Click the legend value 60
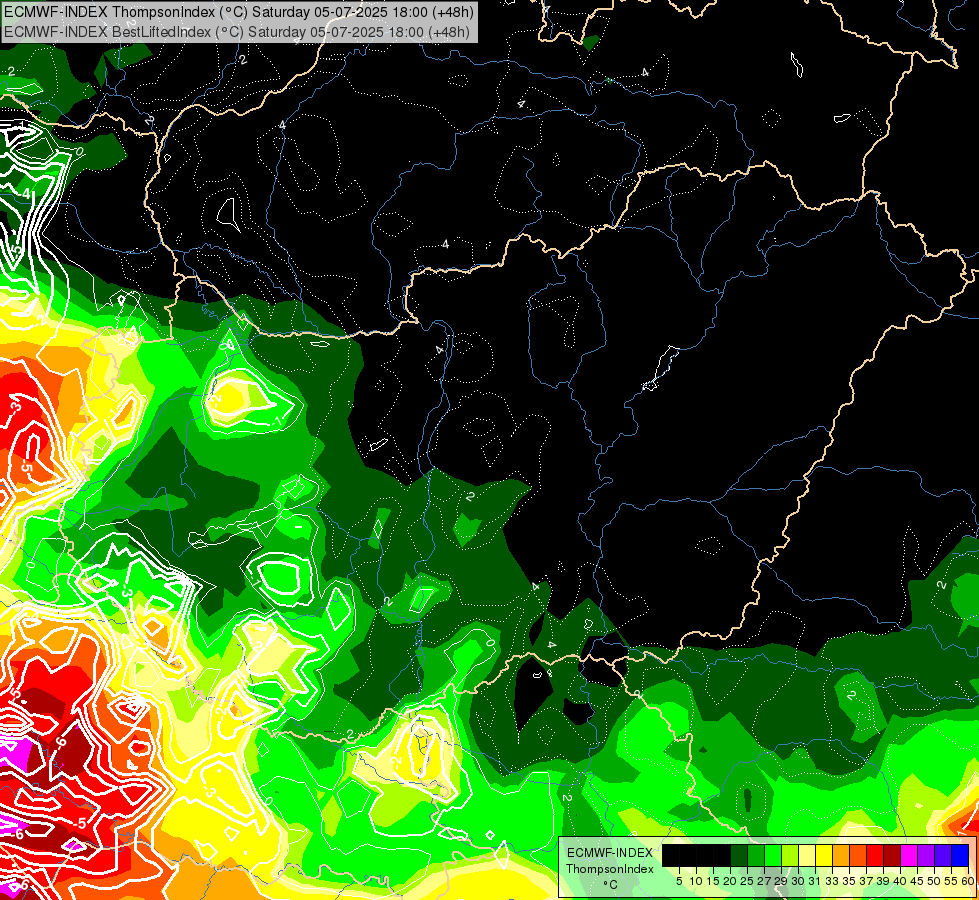 click(967, 881)
